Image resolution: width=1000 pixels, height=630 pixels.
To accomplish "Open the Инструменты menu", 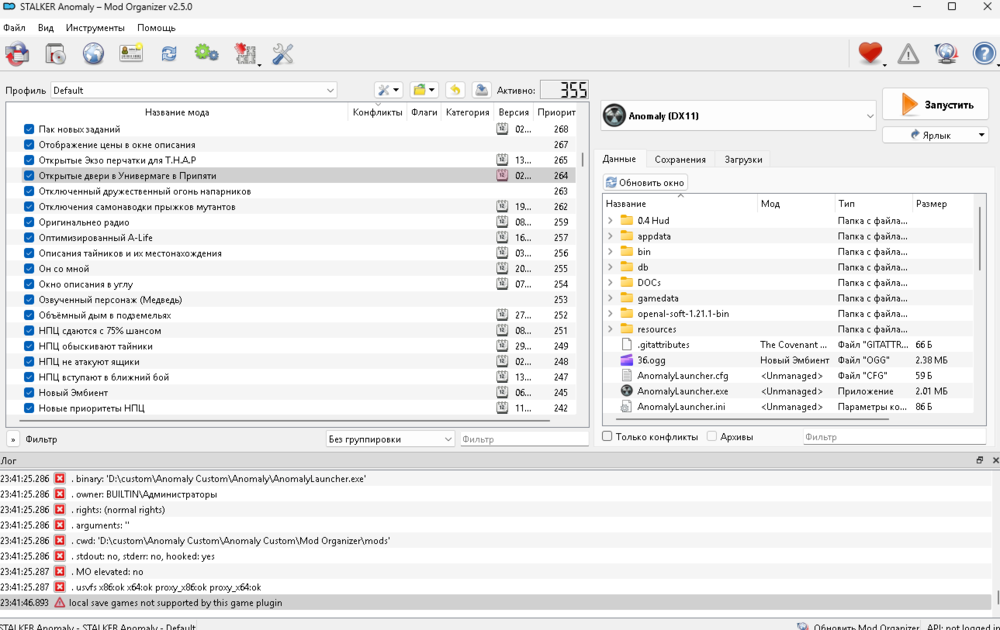I will pos(95,28).
